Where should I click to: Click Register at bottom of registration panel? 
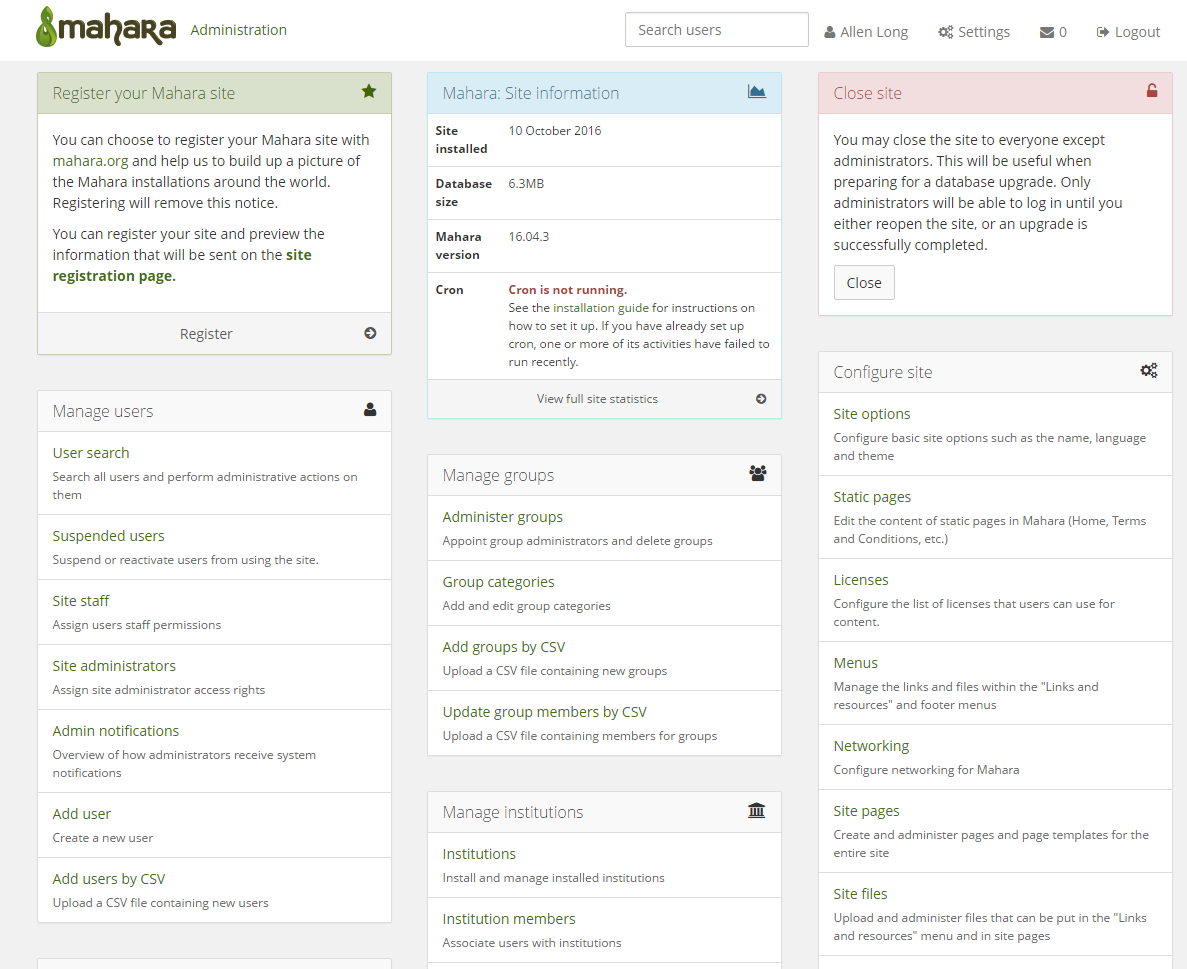pos(206,334)
